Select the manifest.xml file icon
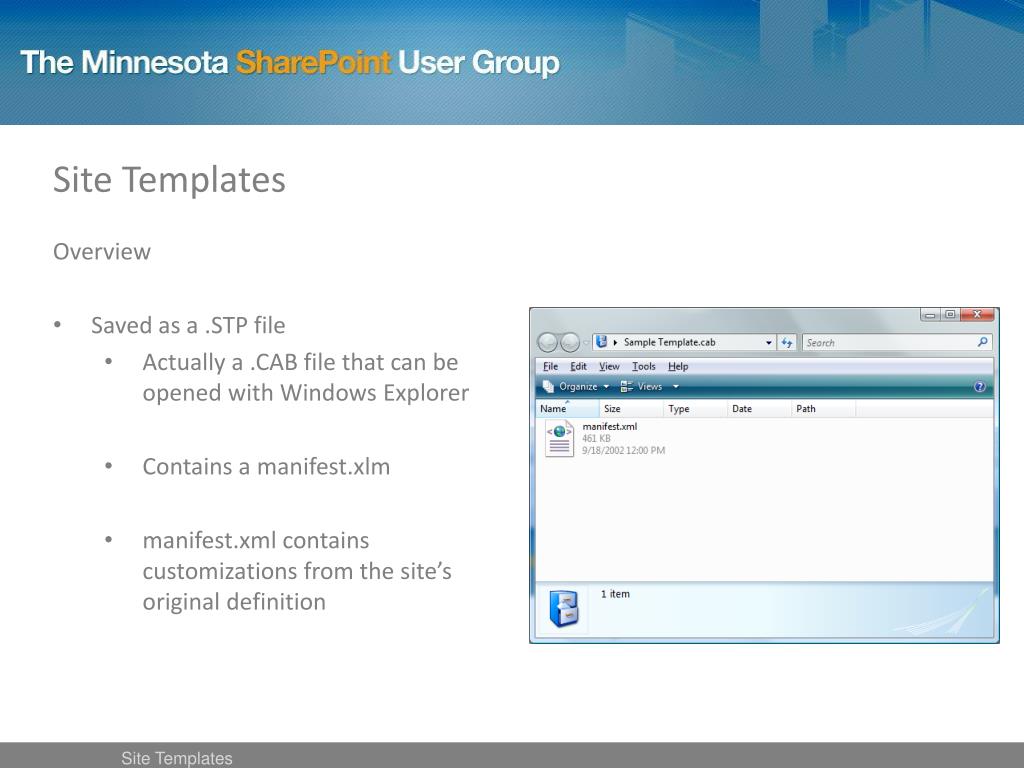Screen dimensions: 1024x768 coord(560,439)
